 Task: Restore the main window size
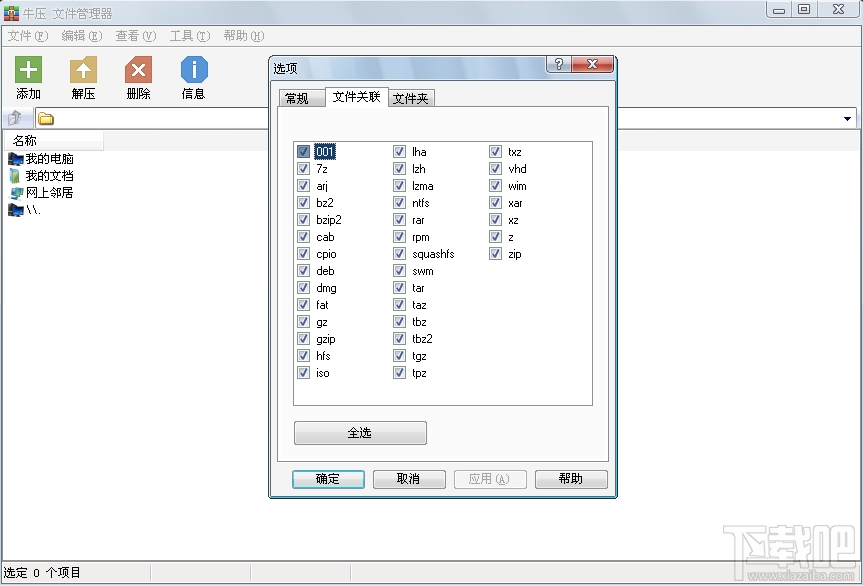(804, 9)
